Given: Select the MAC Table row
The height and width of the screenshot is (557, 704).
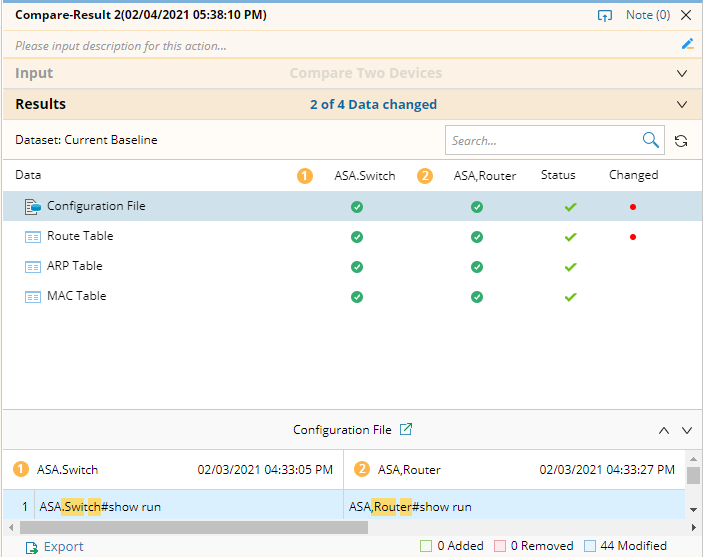Looking at the screenshot, I should 76,296.
